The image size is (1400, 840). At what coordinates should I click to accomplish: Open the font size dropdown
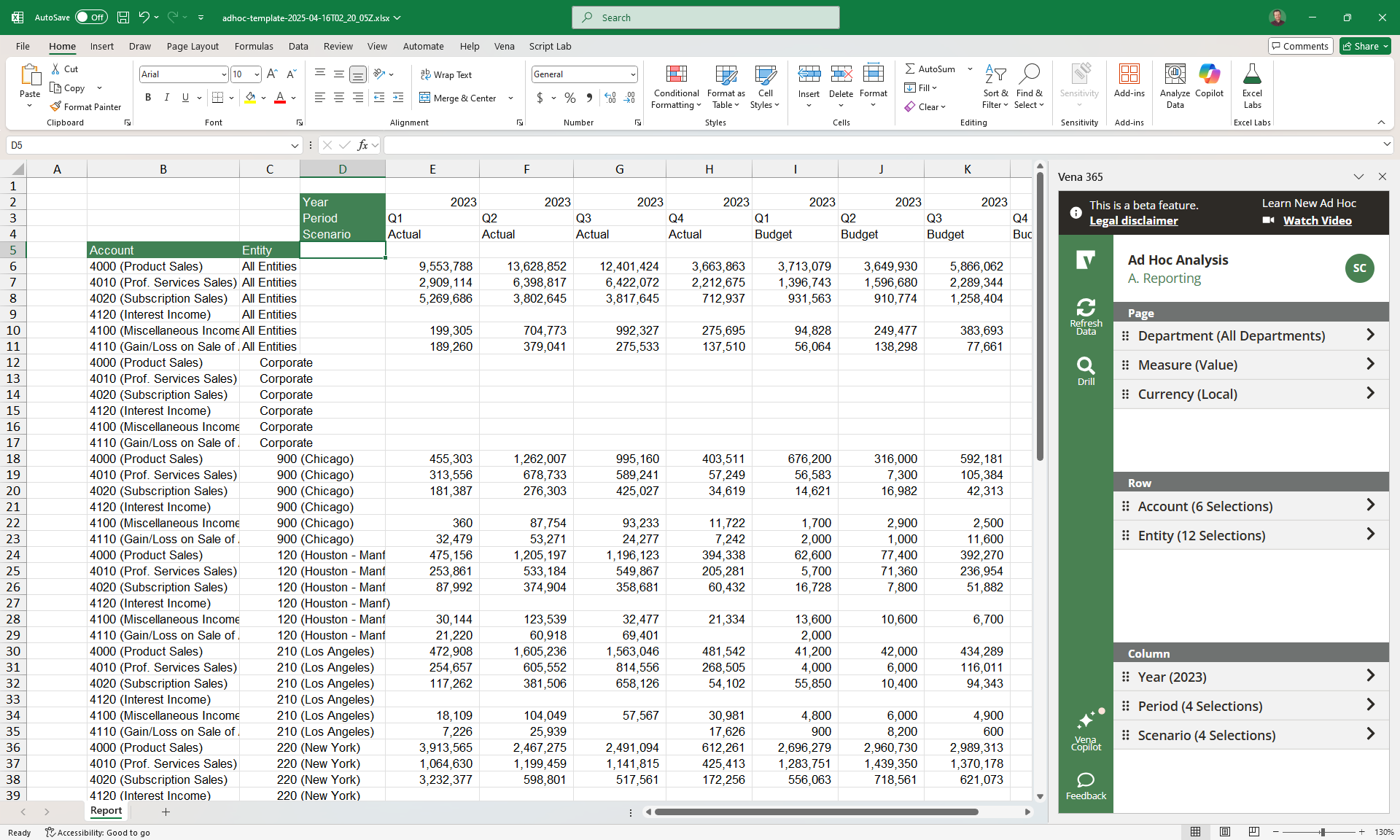coord(257,74)
